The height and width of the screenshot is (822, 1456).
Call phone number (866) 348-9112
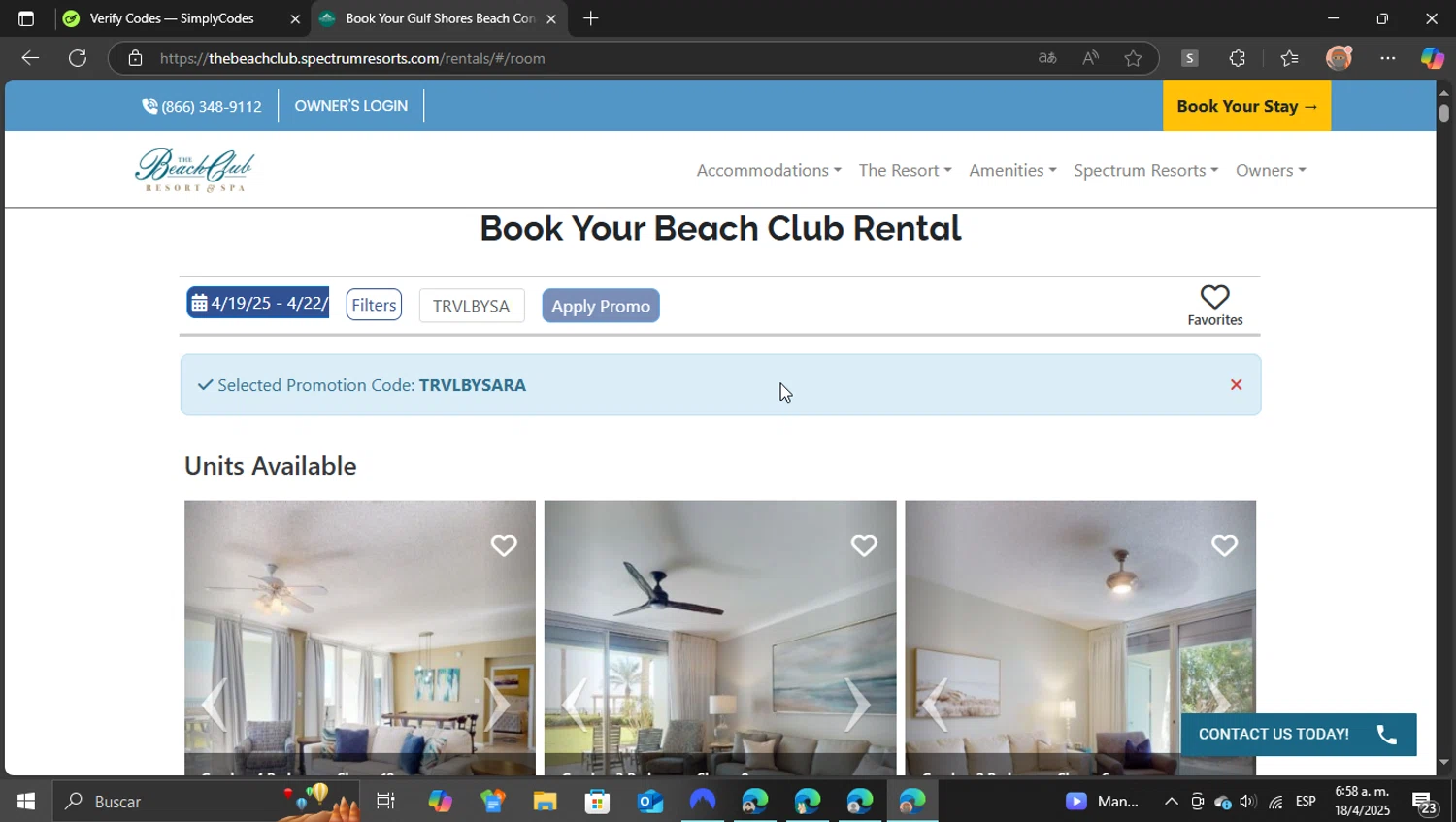(202, 106)
